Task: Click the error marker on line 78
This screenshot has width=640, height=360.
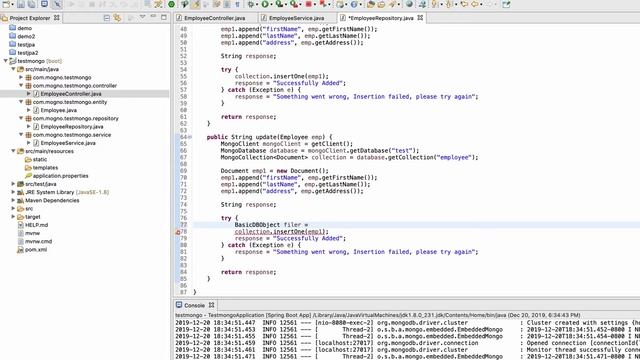Action: 178,232
